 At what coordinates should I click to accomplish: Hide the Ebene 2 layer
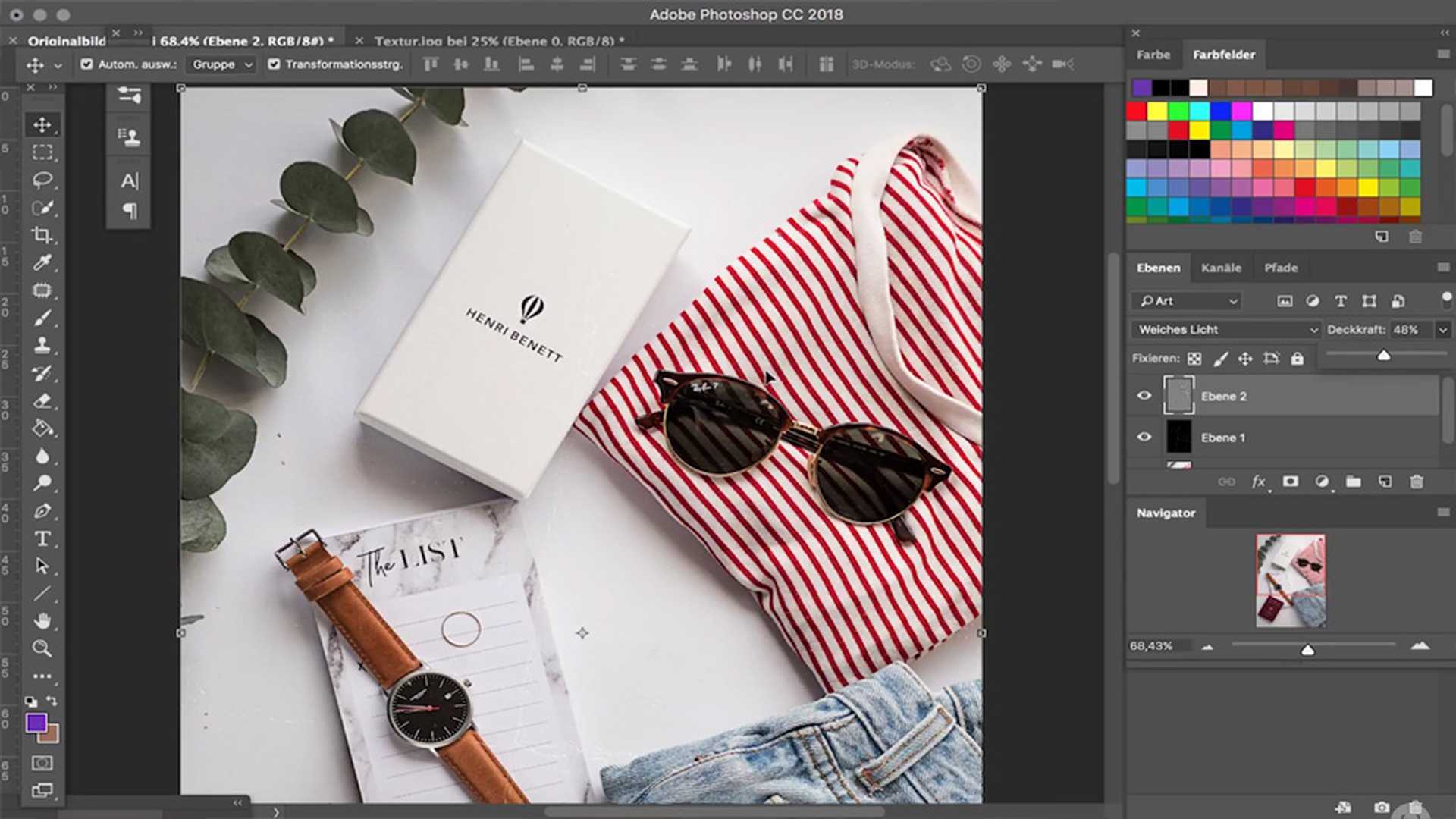[x=1144, y=396]
